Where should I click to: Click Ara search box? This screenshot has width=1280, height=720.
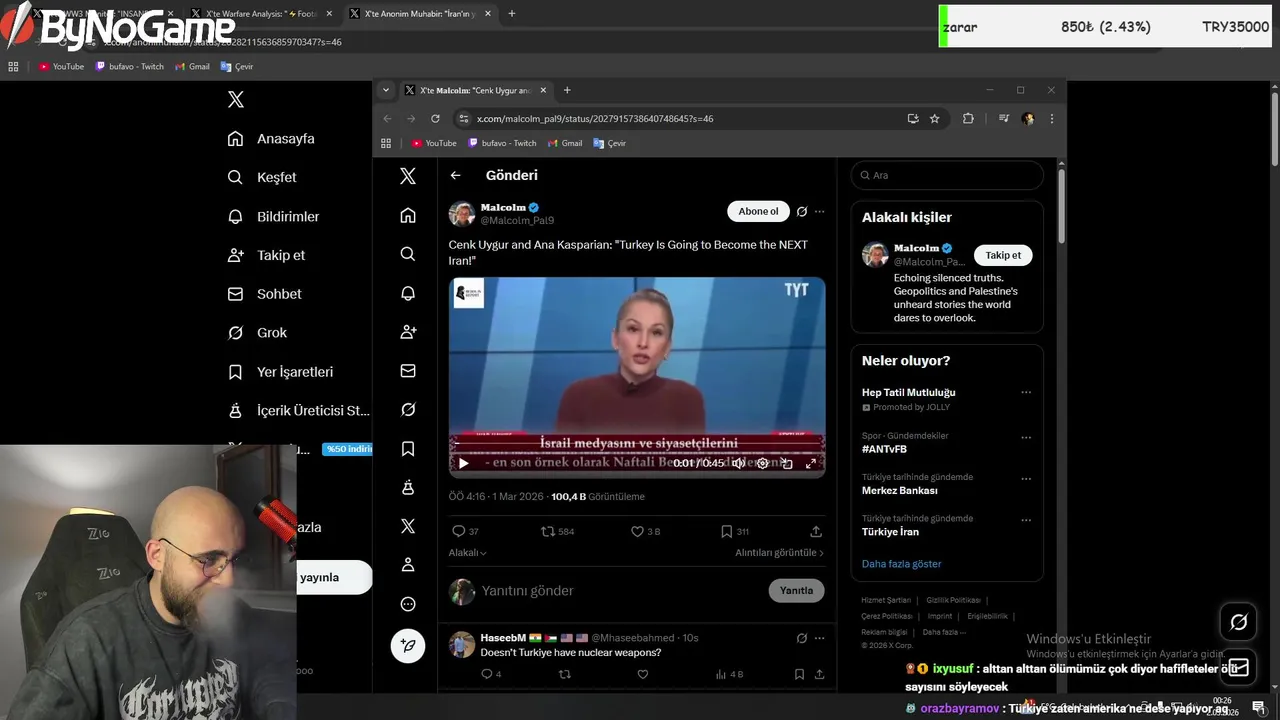947,175
